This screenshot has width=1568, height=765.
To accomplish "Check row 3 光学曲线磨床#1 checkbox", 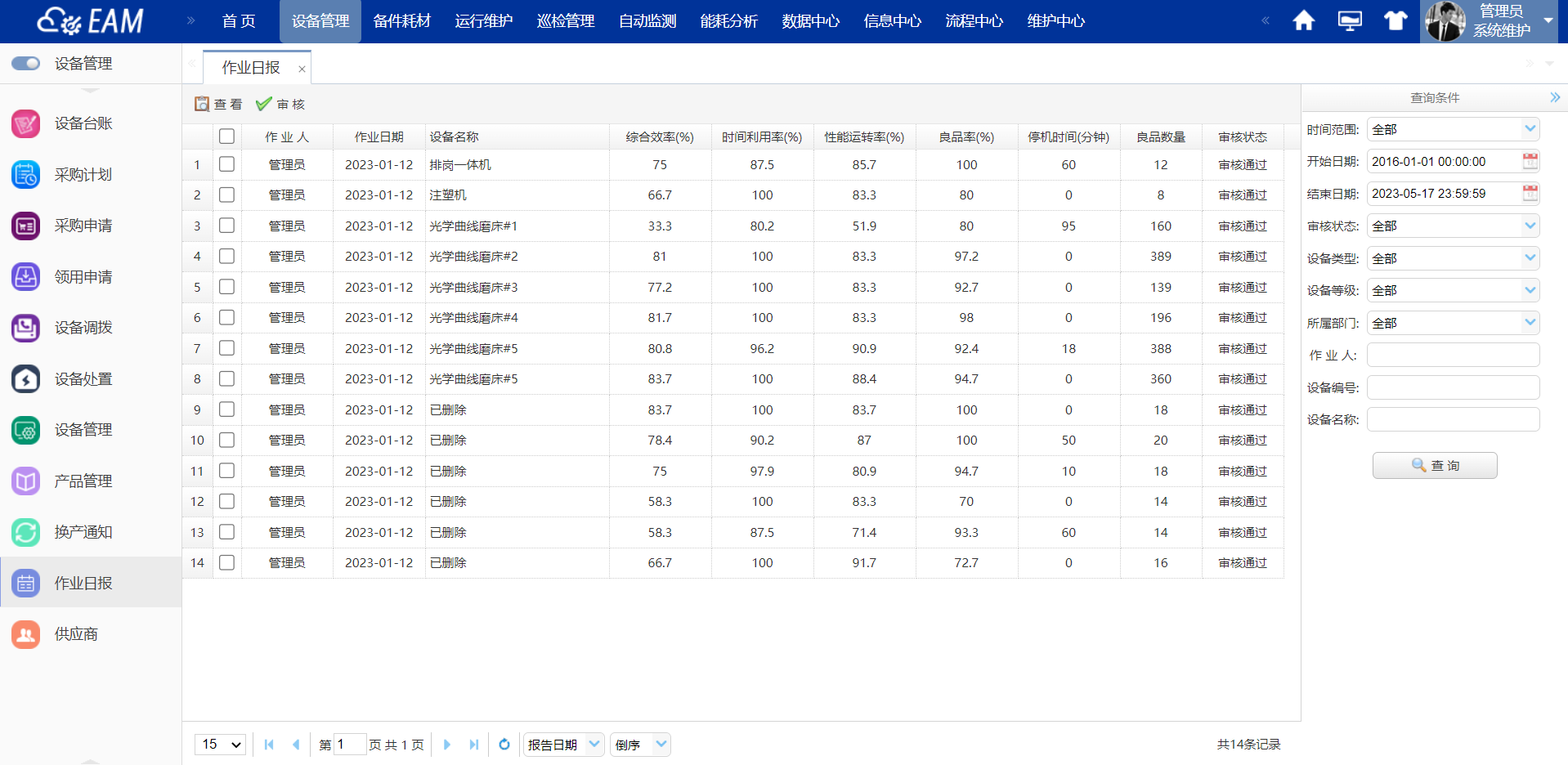I will 227,226.
